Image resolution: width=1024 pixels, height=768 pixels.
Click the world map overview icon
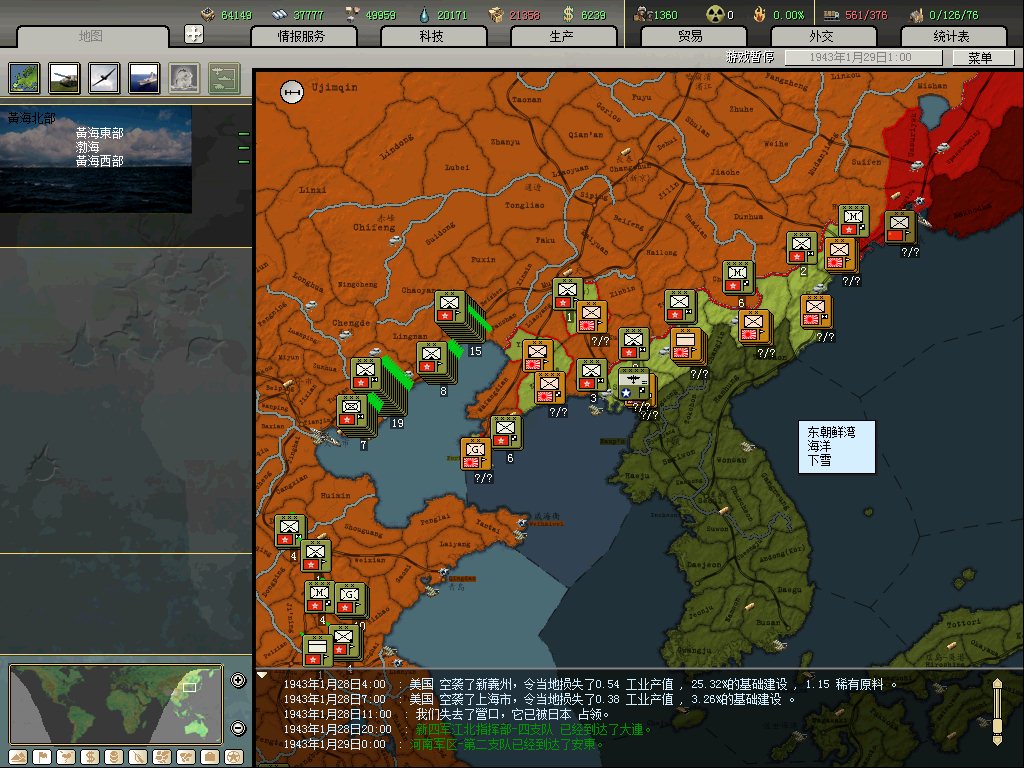point(24,78)
